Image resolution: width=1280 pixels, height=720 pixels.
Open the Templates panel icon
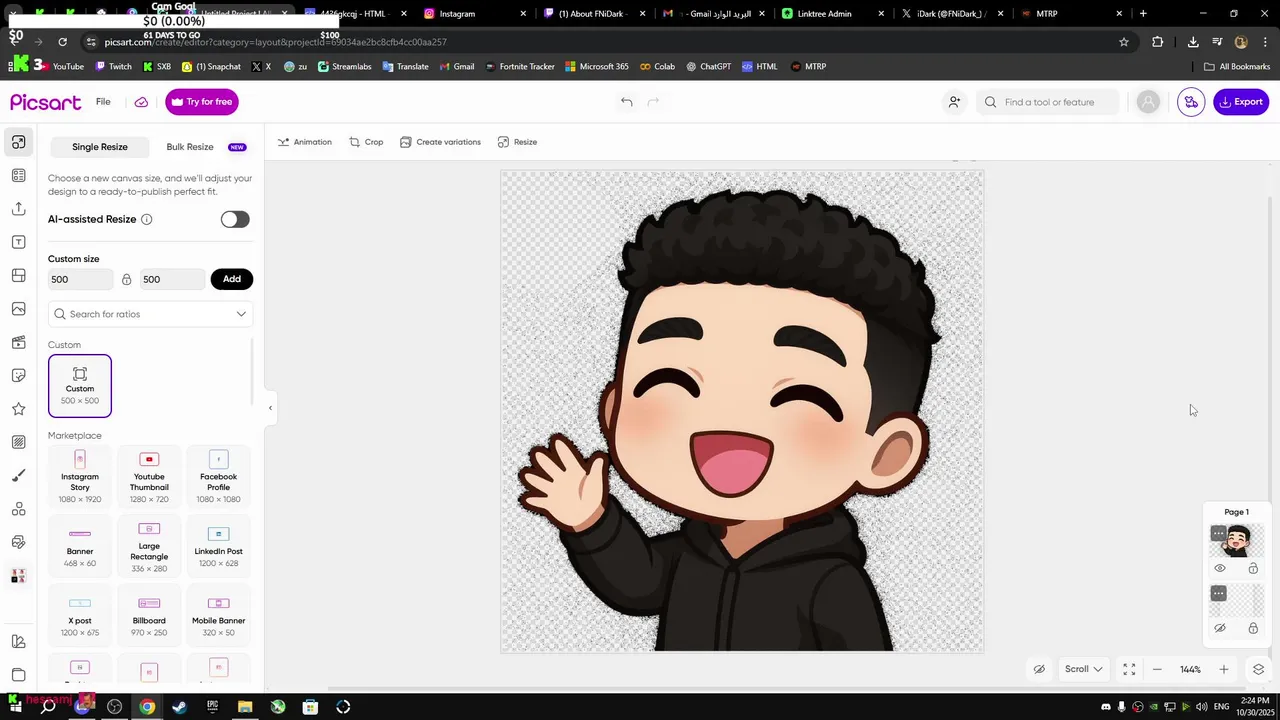pos(18,176)
